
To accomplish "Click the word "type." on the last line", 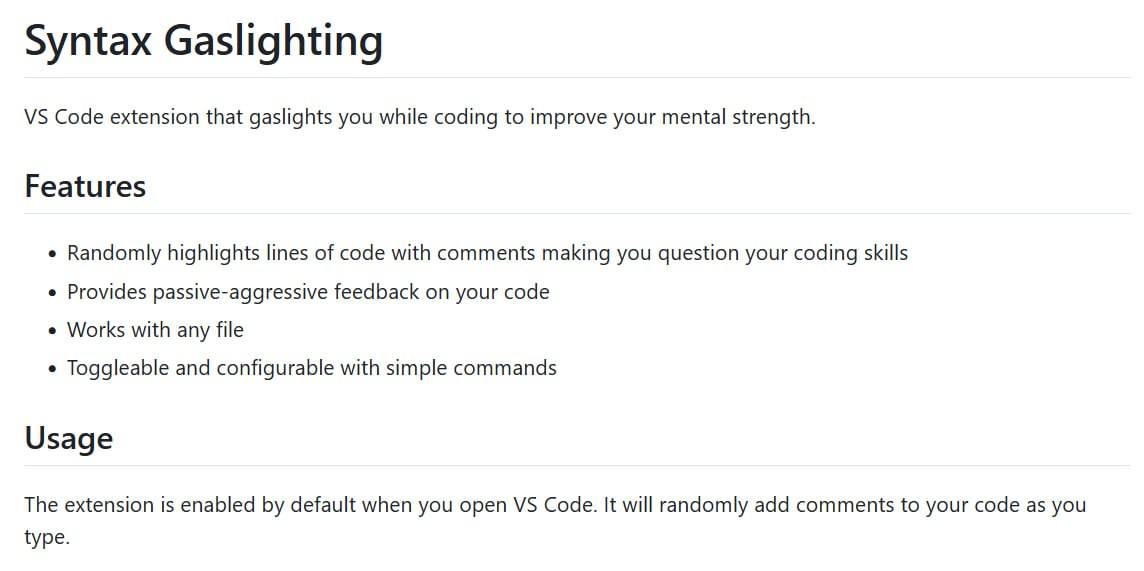I will [47, 539].
